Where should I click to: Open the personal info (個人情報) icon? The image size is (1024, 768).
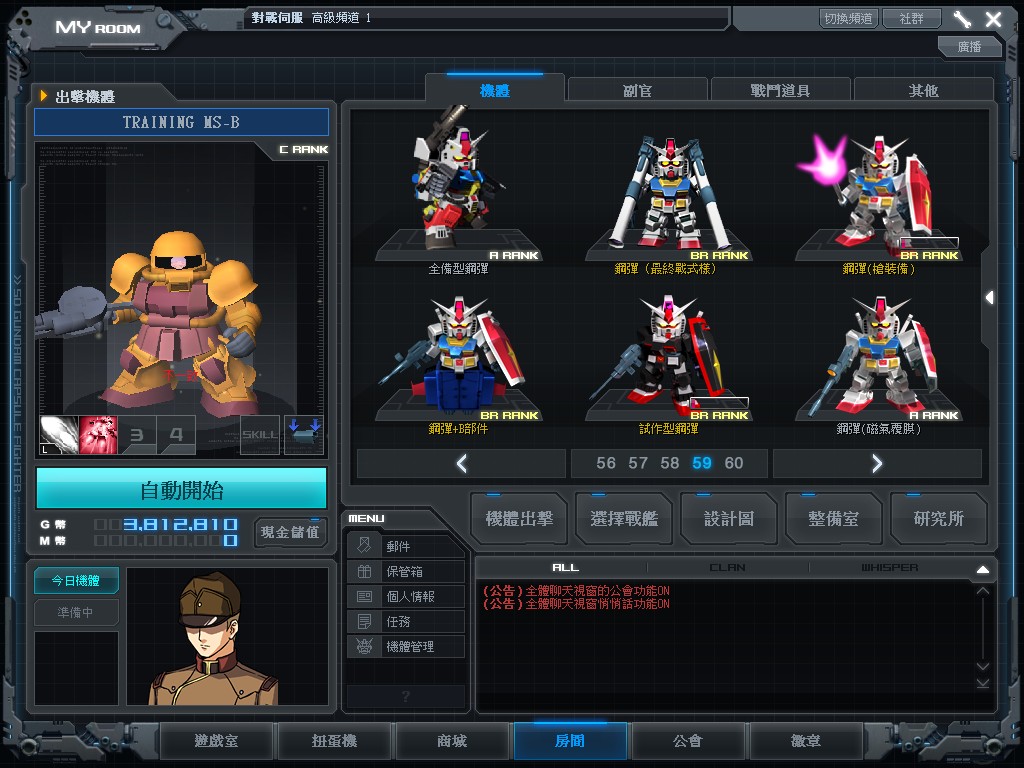pyautogui.click(x=364, y=596)
